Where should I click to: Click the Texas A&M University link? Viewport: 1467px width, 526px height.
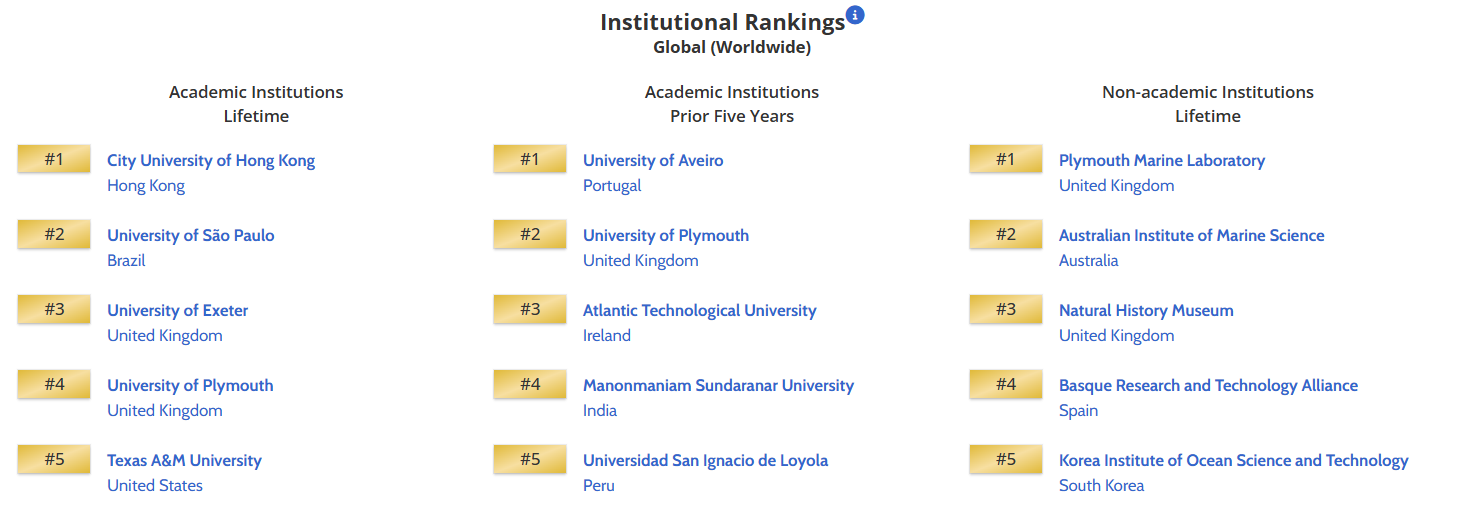184,460
